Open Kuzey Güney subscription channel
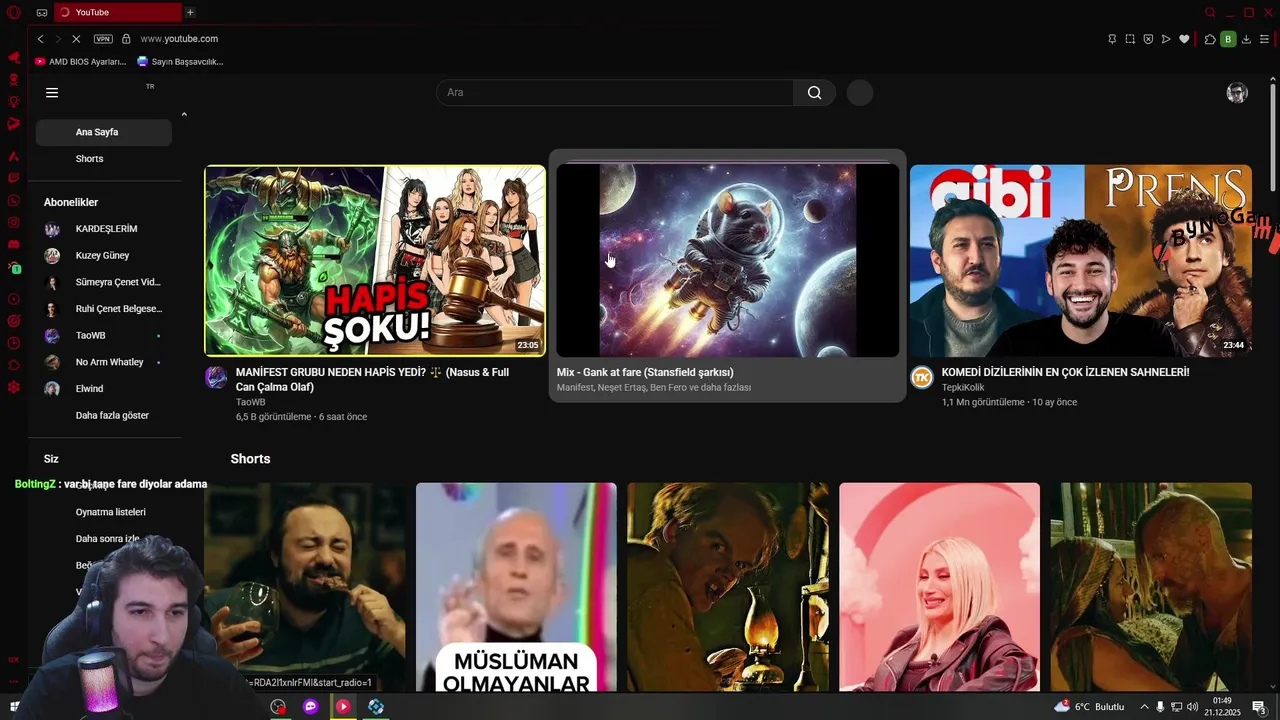This screenshot has width=1280, height=720. [x=104, y=255]
